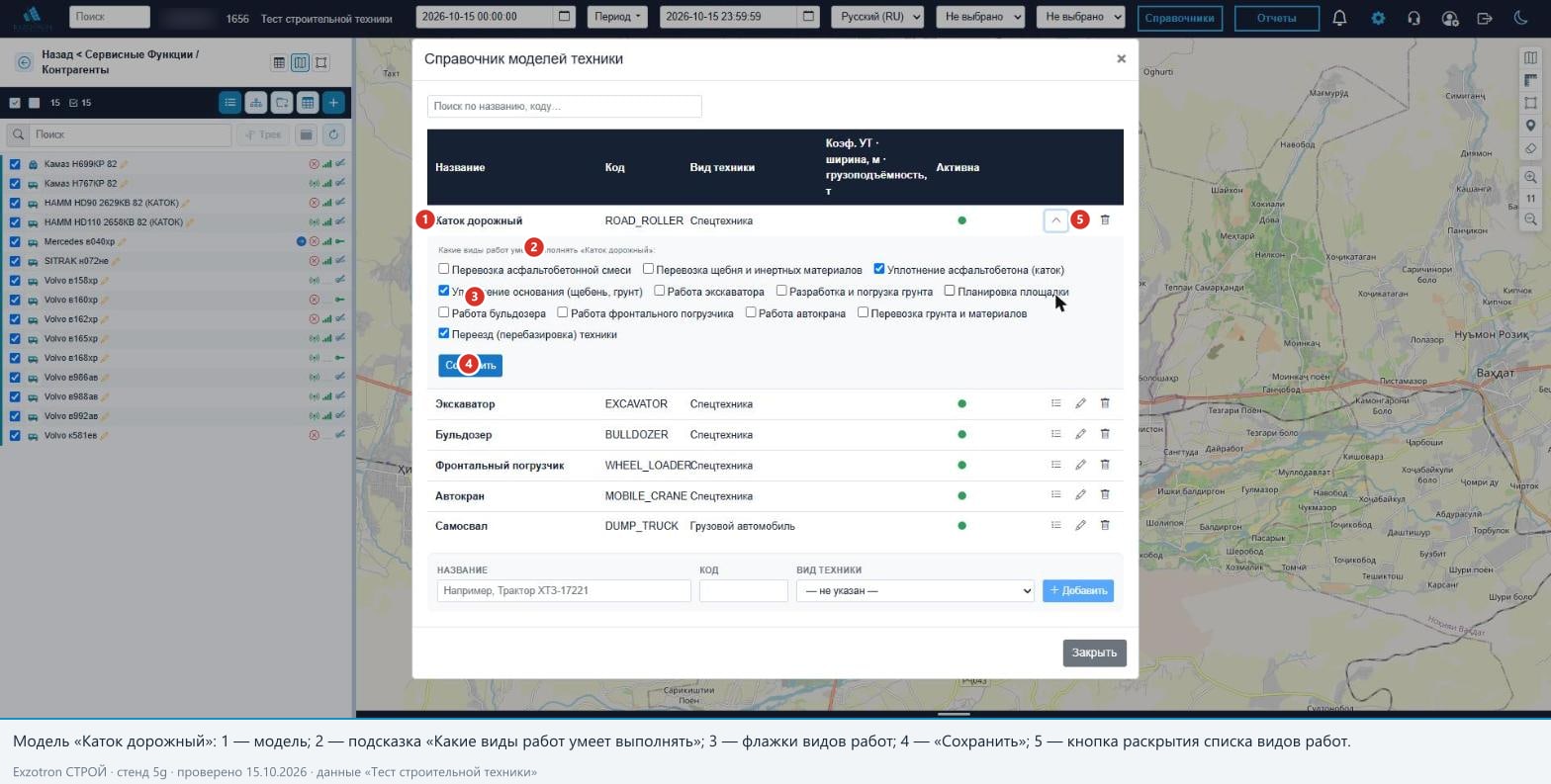Edit the Бульдозер row with pencil icon

(x=1080, y=434)
